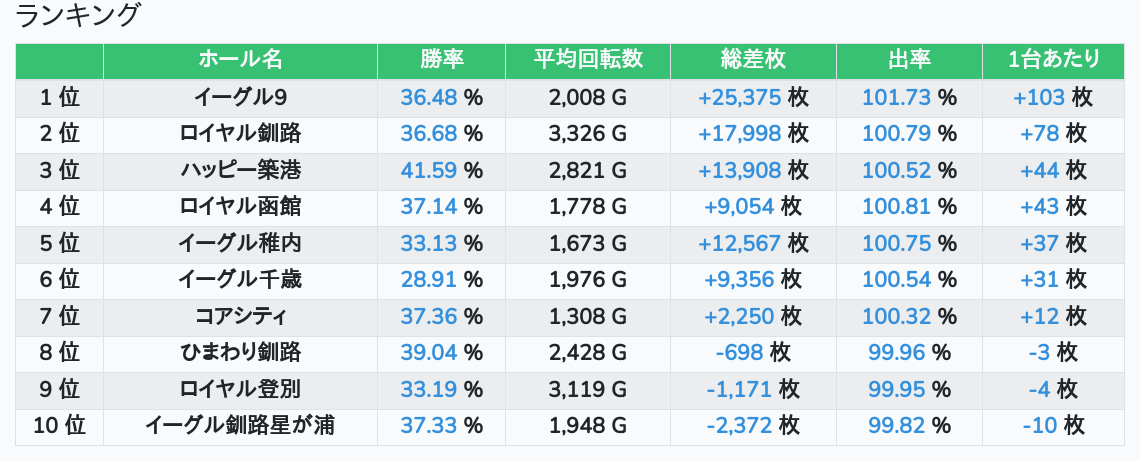Click the 1台あたり column header
The width and height of the screenshot is (1140, 462).
pos(1054,60)
